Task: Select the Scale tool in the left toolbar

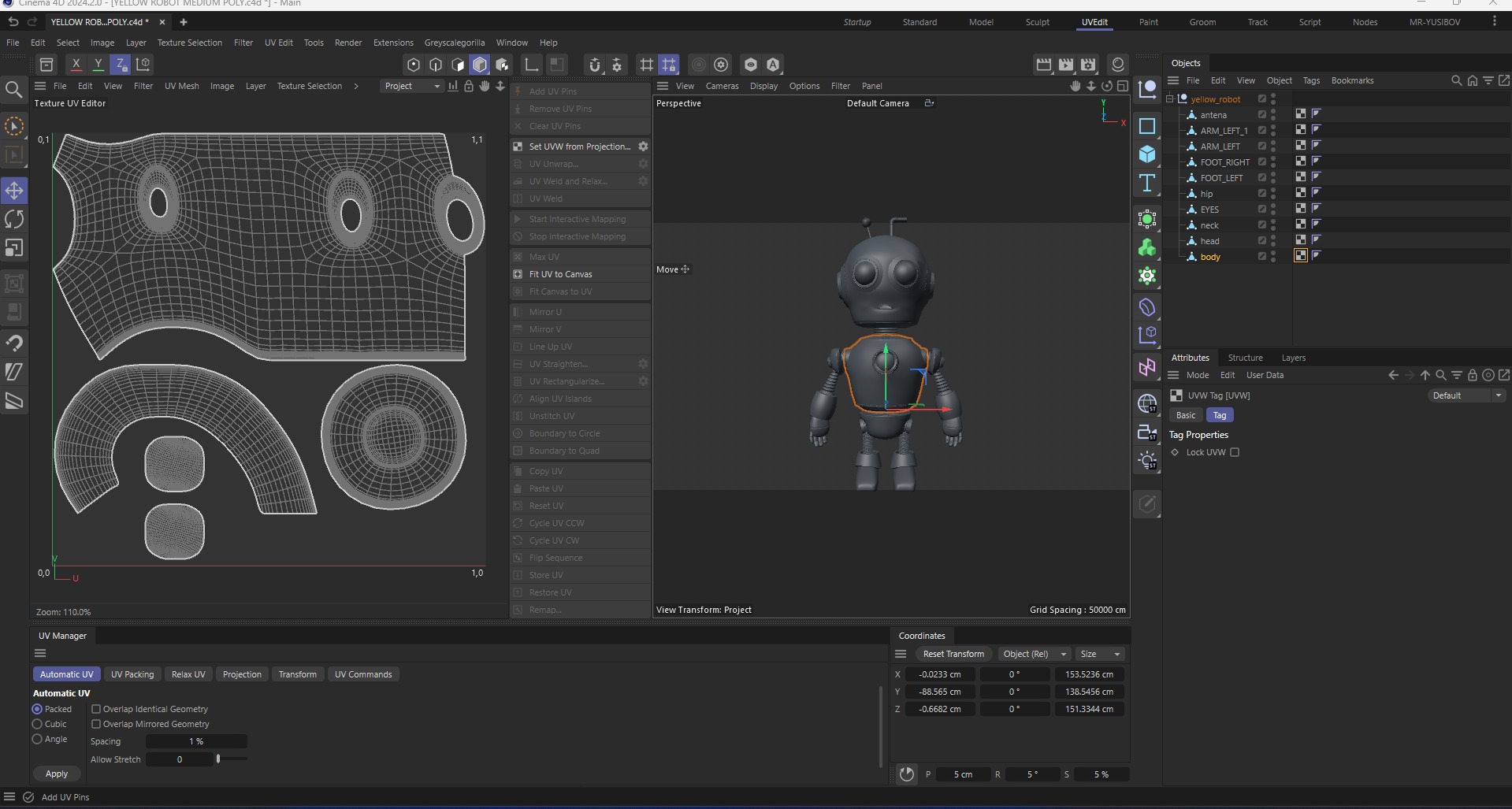Action: pos(14,248)
